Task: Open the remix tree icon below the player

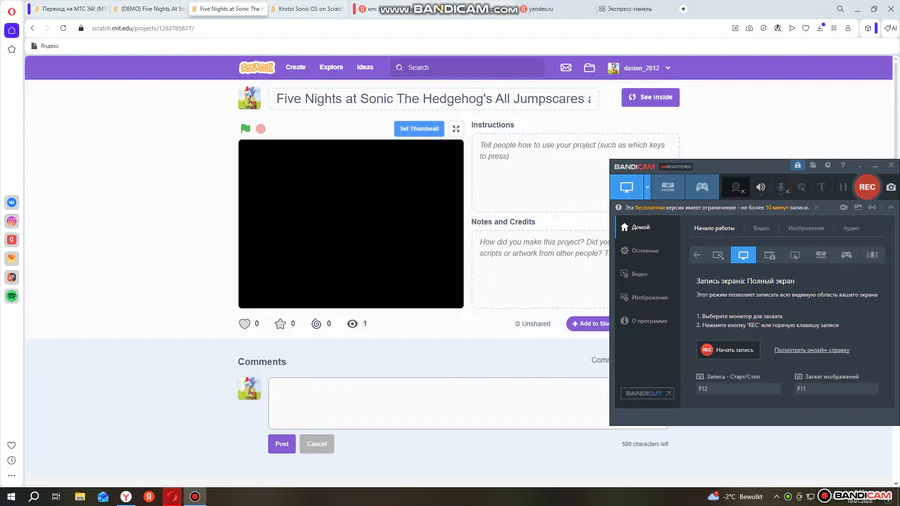Action: click(316, 324)
